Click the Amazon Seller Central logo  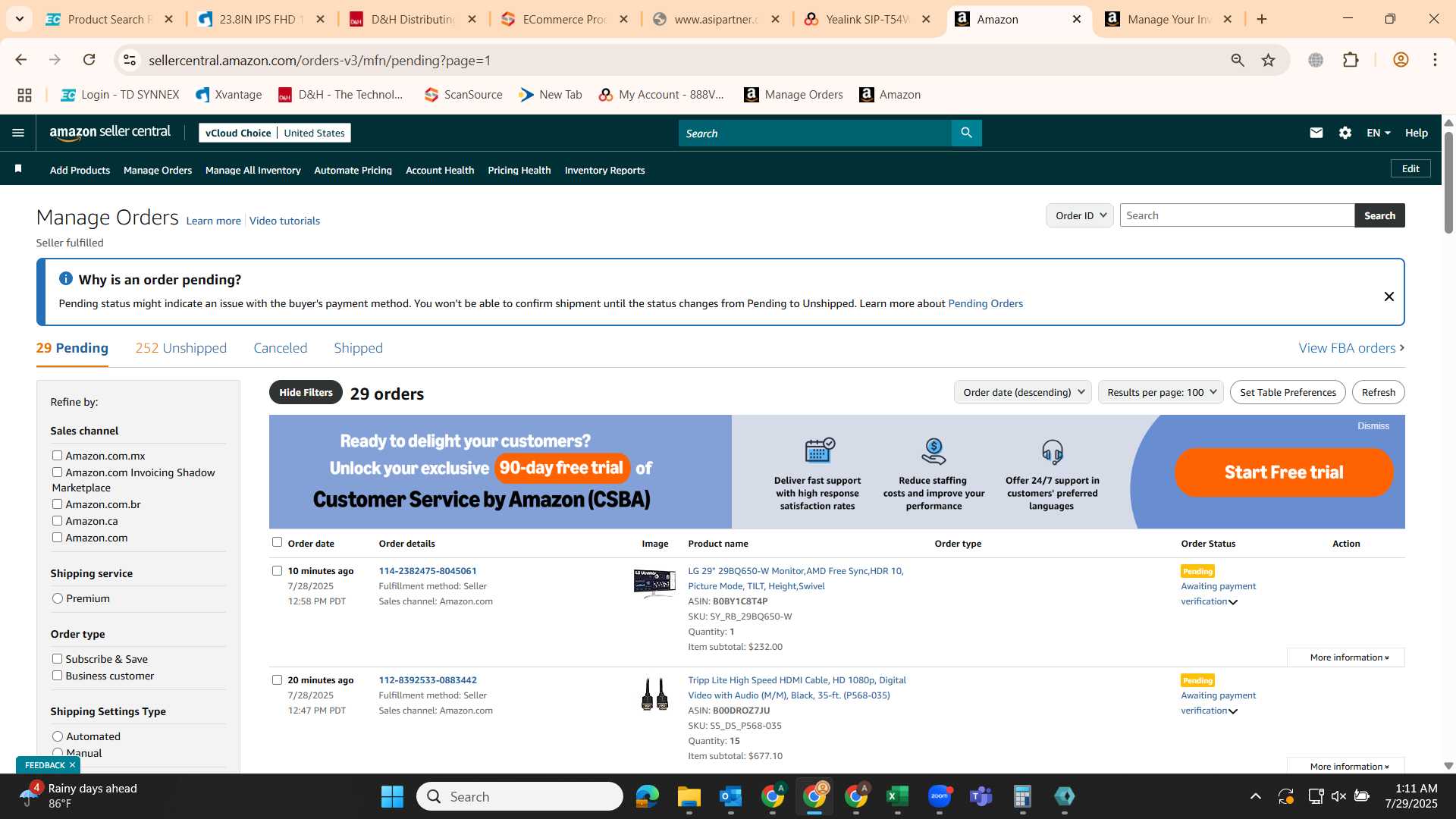click(x=110, y=133)
